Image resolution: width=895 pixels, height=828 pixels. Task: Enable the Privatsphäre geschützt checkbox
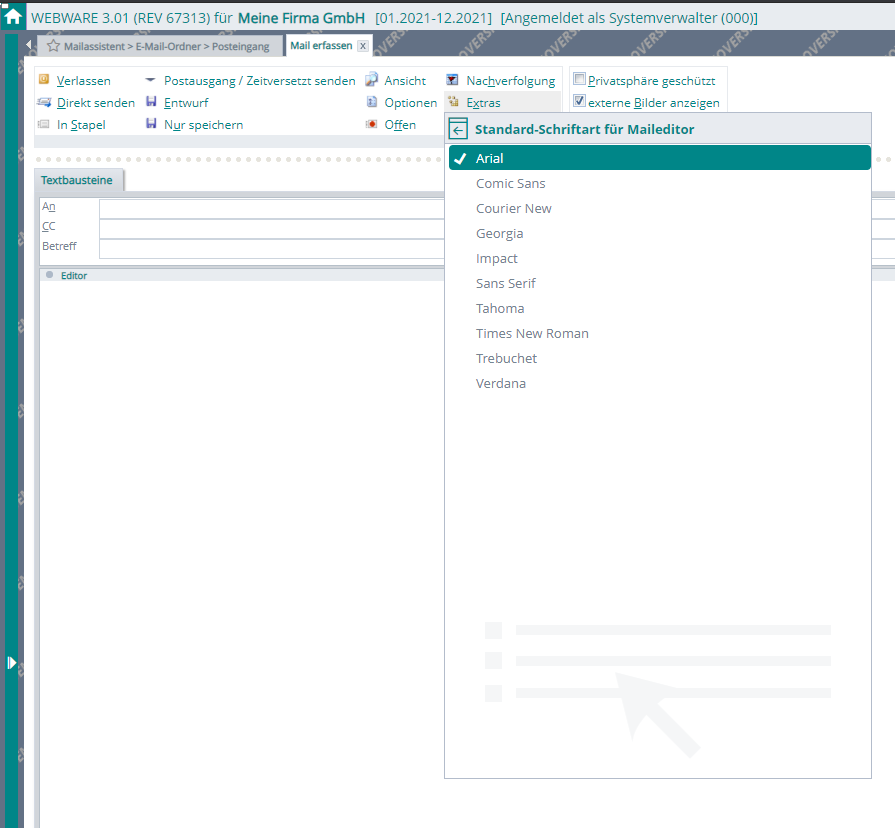(579, 79)
